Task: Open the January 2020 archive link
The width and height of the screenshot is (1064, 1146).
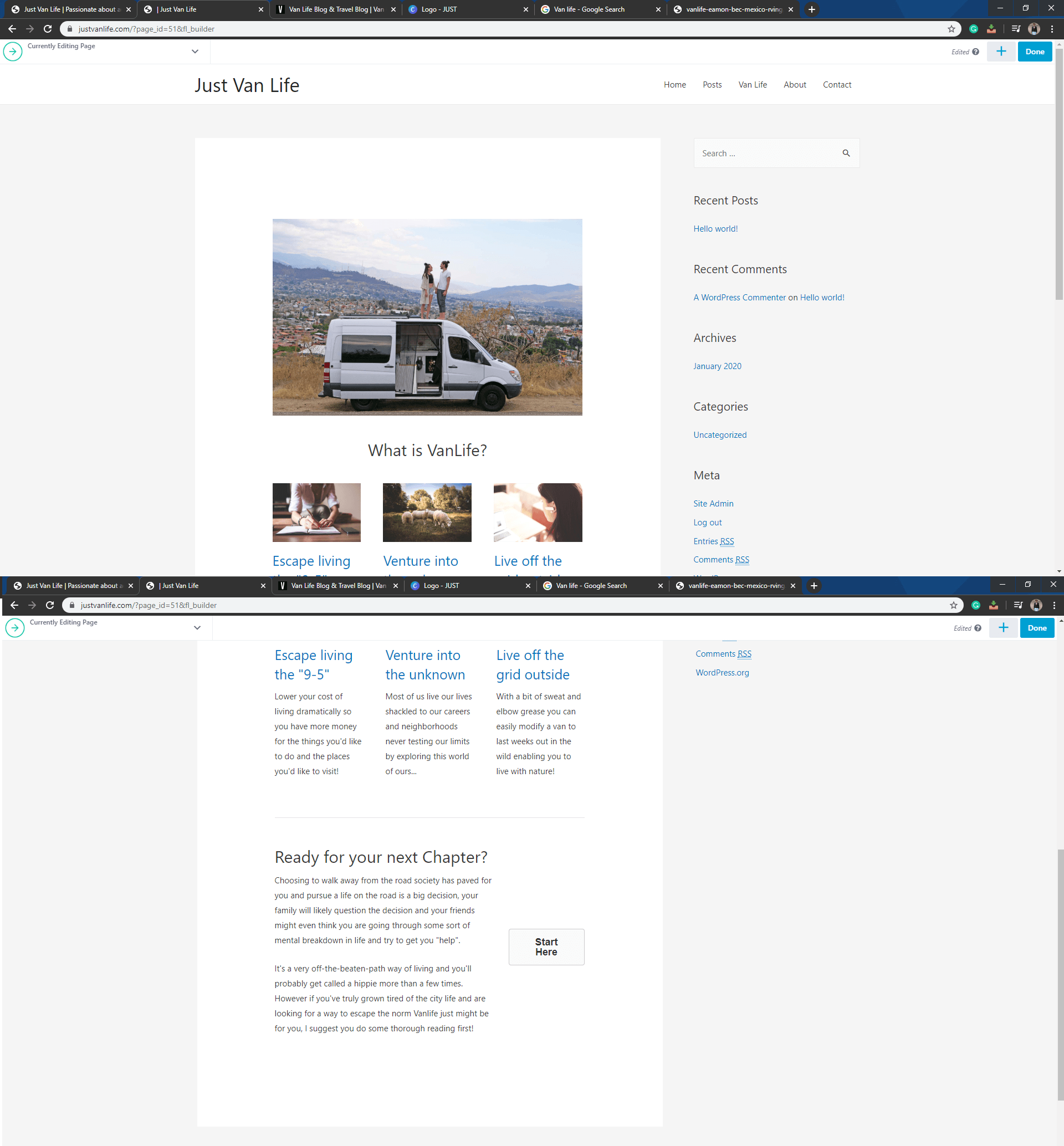Action: click(717, 366)
